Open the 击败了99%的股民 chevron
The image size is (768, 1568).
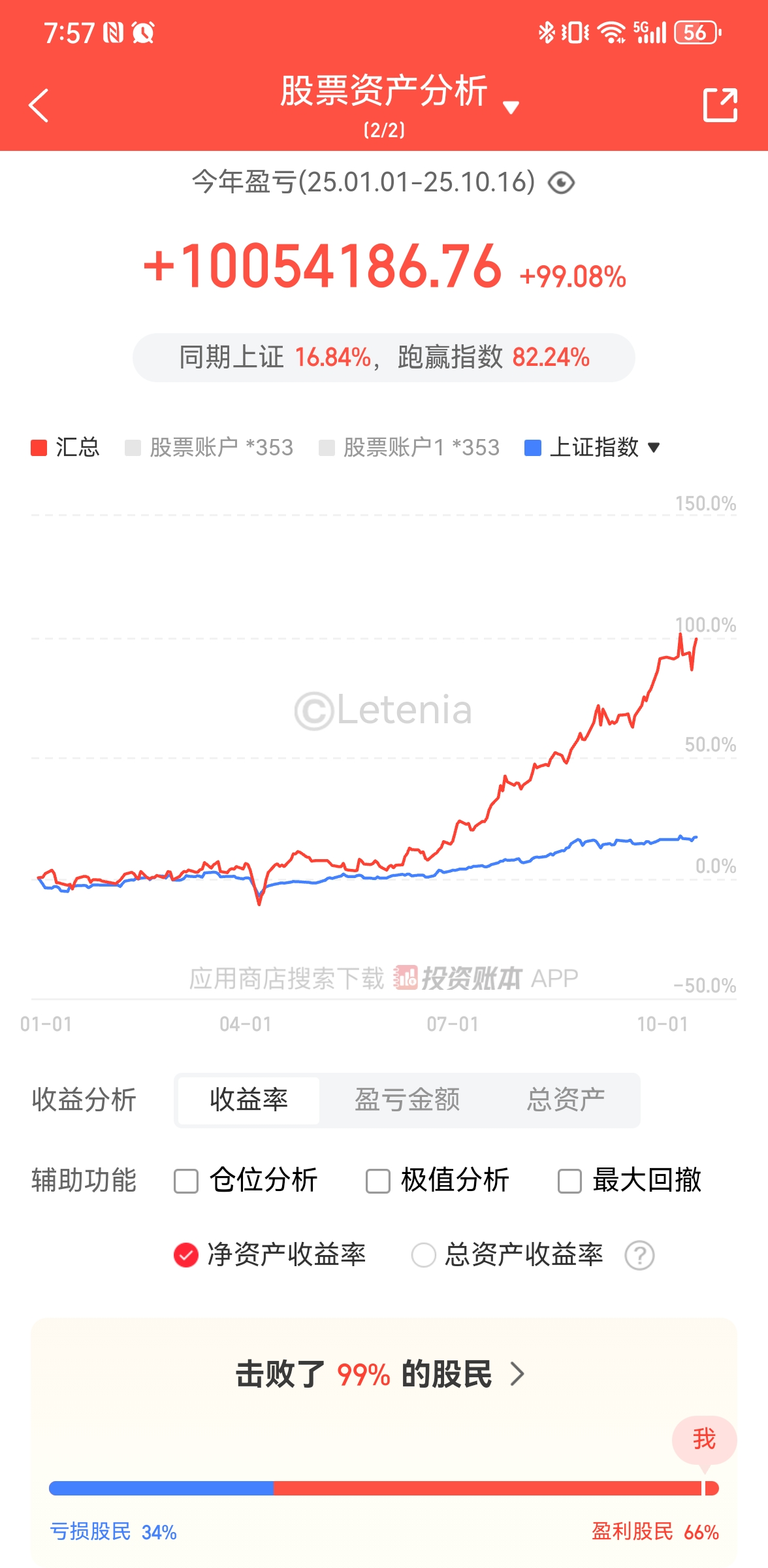pyautogui.click(x=517, y=1374)
